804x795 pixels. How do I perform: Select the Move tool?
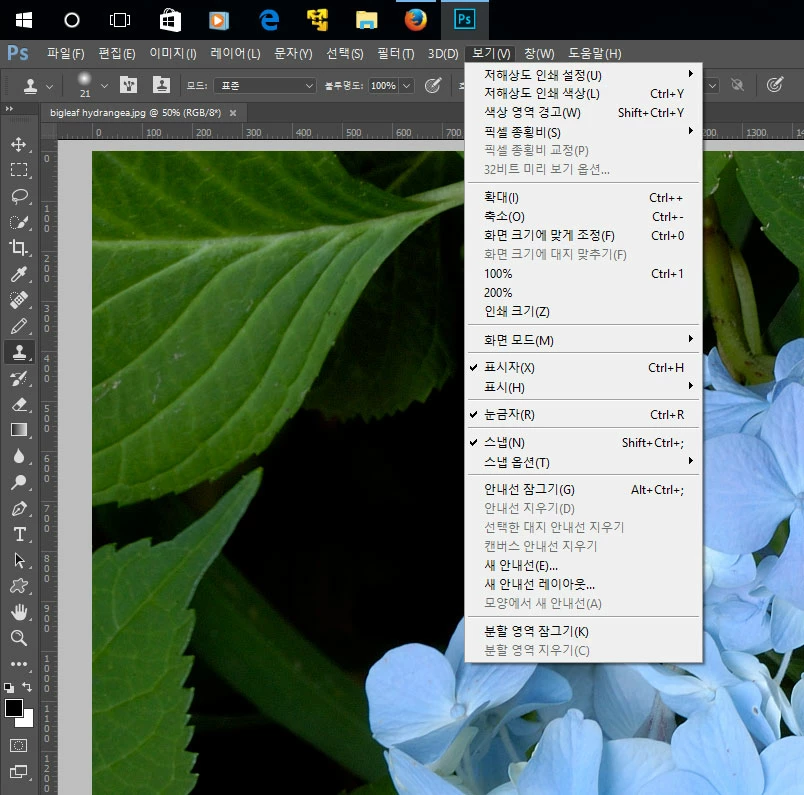(19, 144)
